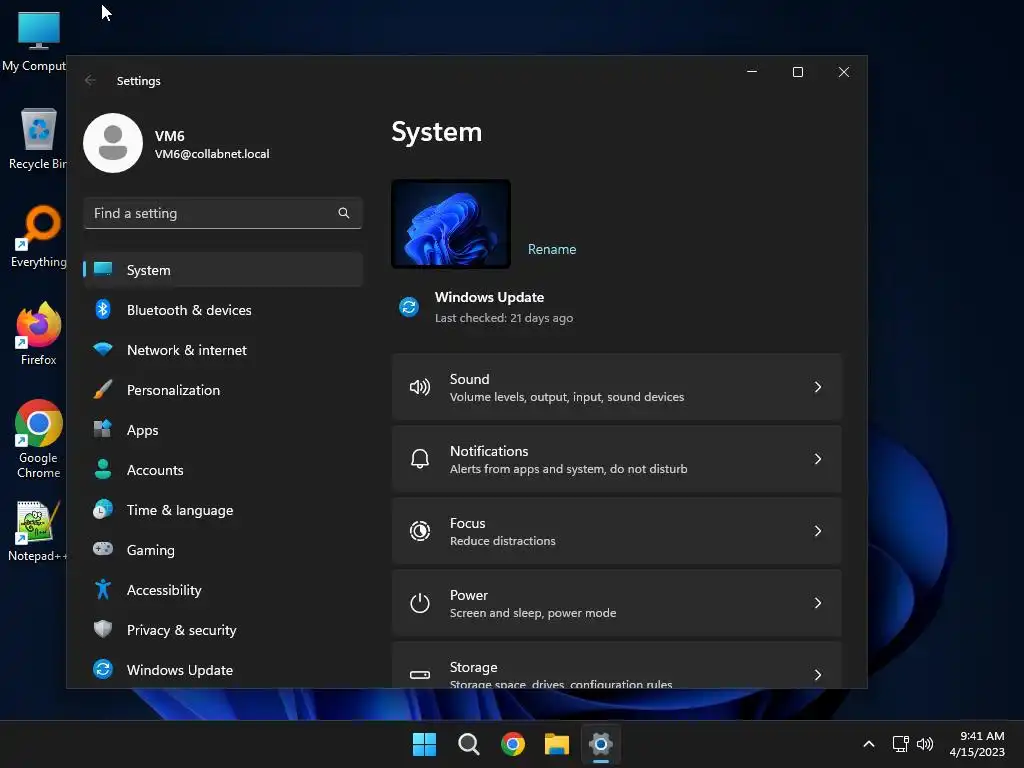Click the Windows Update sidebar sync icon
This screenshot has width=1024, height=768.
pyautogui.click(x=103, y=669)
